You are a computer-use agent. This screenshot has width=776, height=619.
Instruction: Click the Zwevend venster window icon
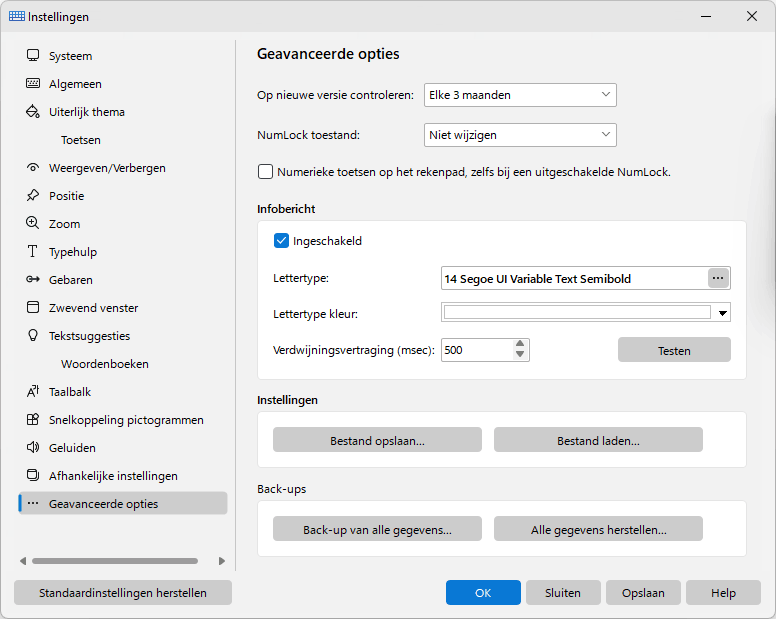coord(33,307)
